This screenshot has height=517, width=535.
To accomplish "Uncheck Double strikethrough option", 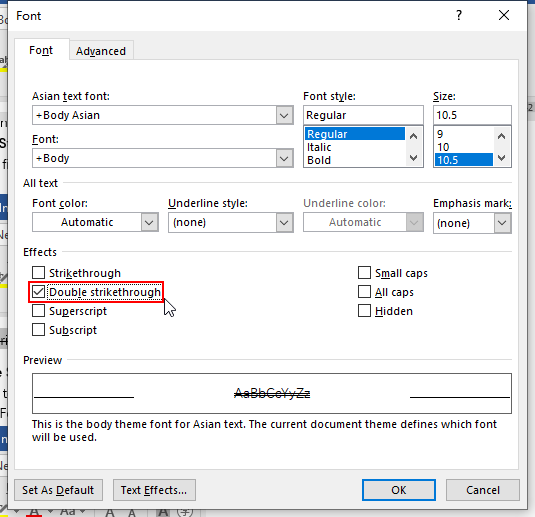I will tap(39, 292).
